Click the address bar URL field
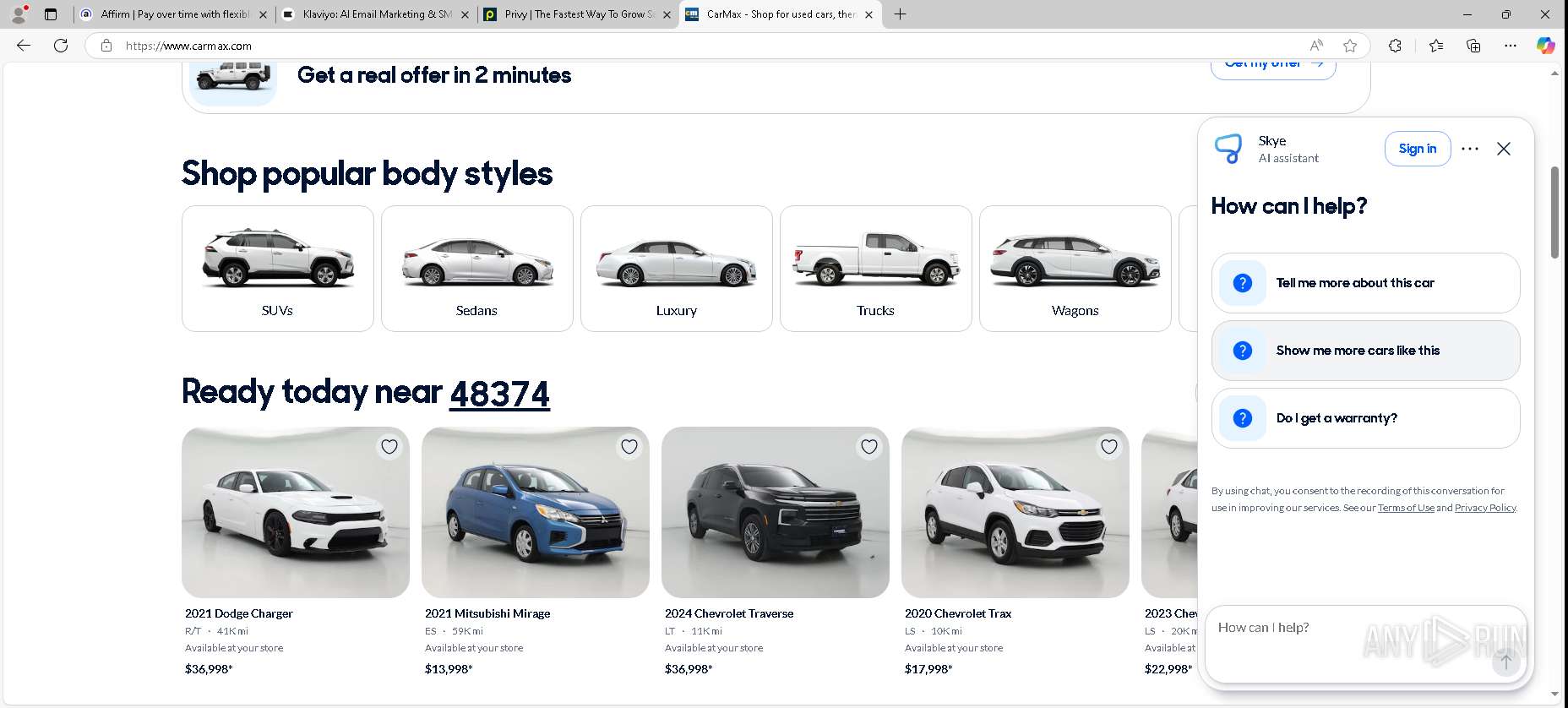This screenshot has width=1568, height=708. (x=710, y=46)
